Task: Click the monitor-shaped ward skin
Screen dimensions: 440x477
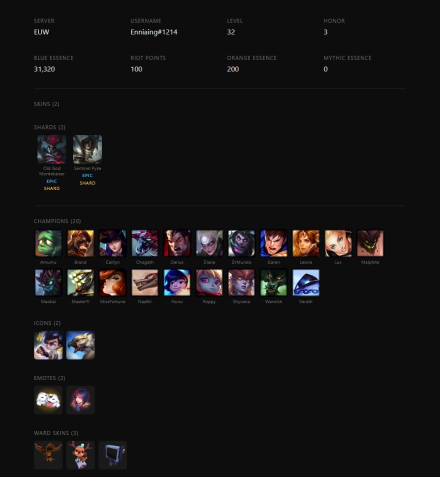Action: [113, 455]
